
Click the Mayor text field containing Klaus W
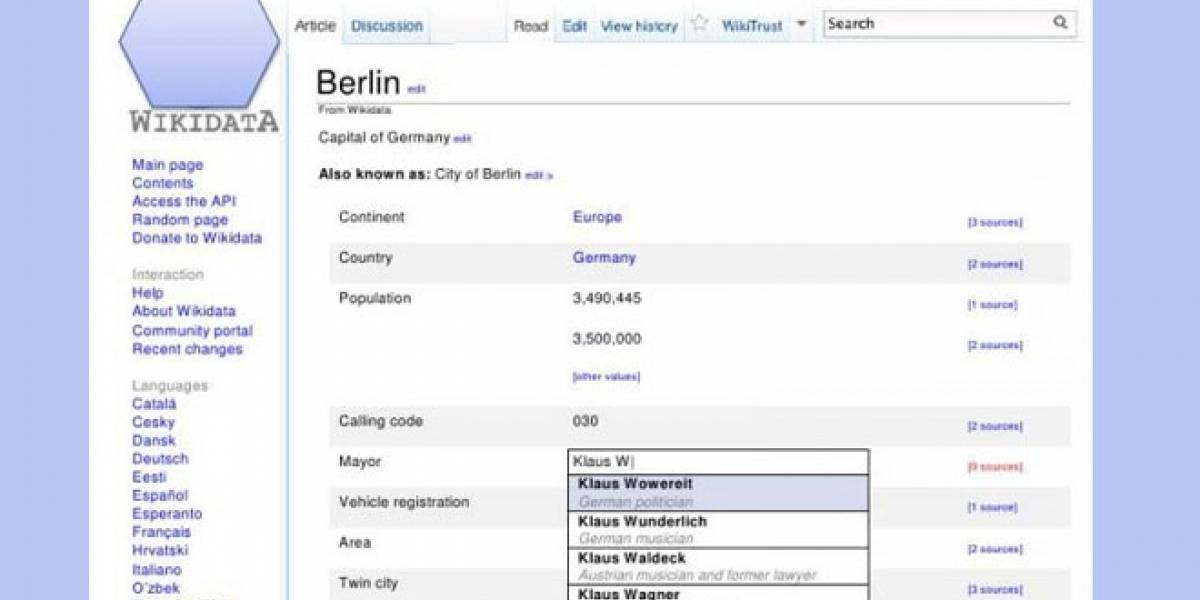[718, 462]
